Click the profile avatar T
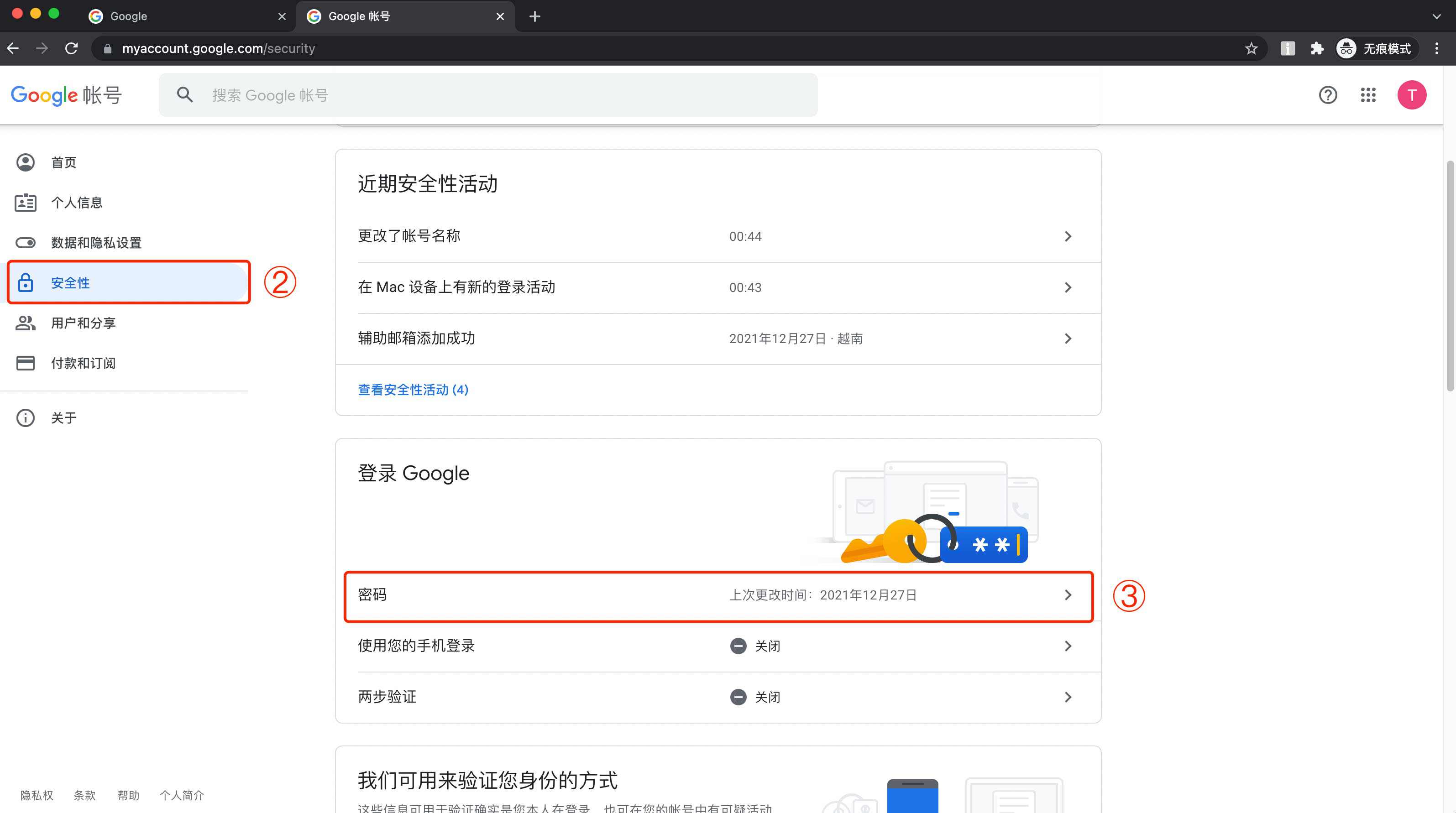The width and height of the screenshot is (1456, 813). (1412, 95)
